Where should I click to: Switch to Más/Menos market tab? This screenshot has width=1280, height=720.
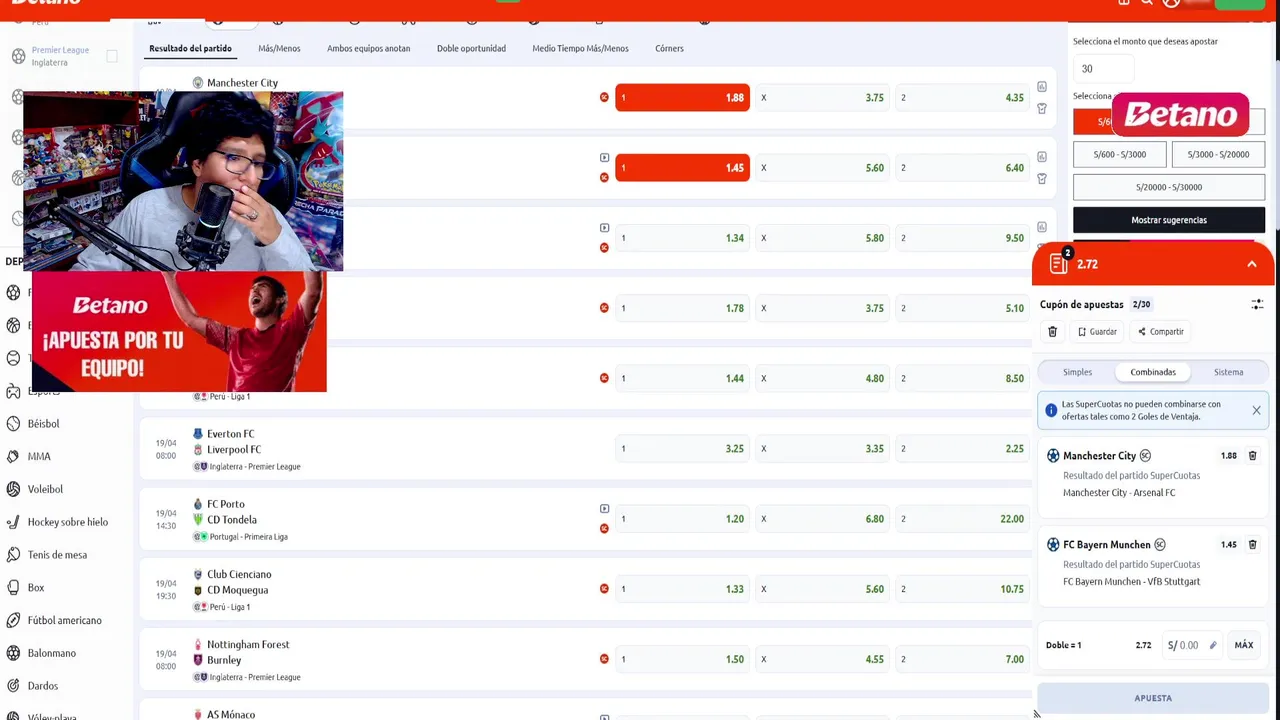click(279, 48)
